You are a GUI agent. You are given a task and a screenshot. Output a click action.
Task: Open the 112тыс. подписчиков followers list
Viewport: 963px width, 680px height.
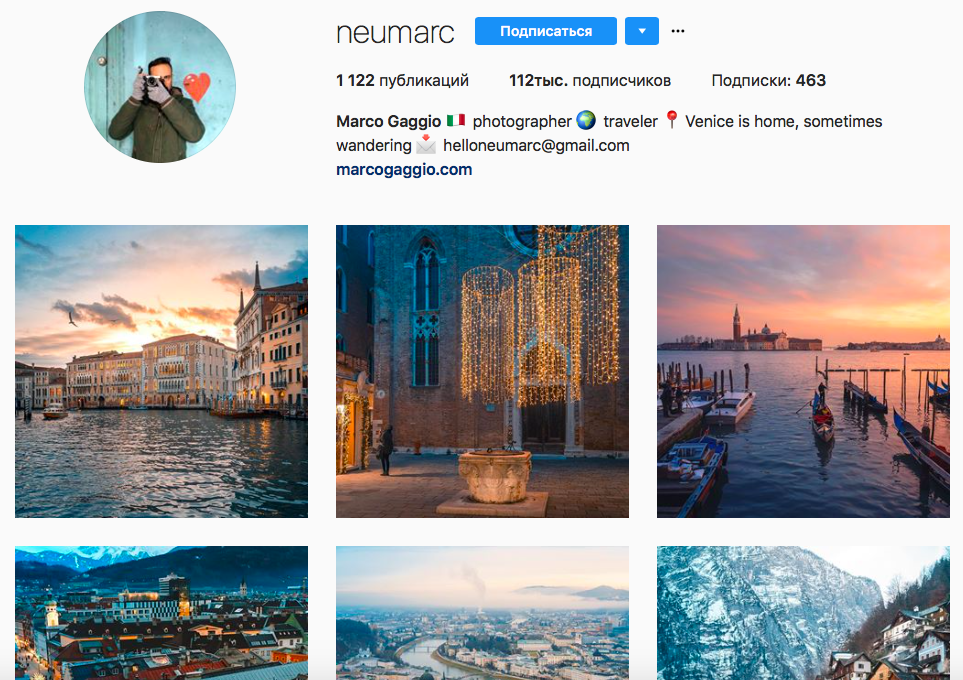coord(589,81)
